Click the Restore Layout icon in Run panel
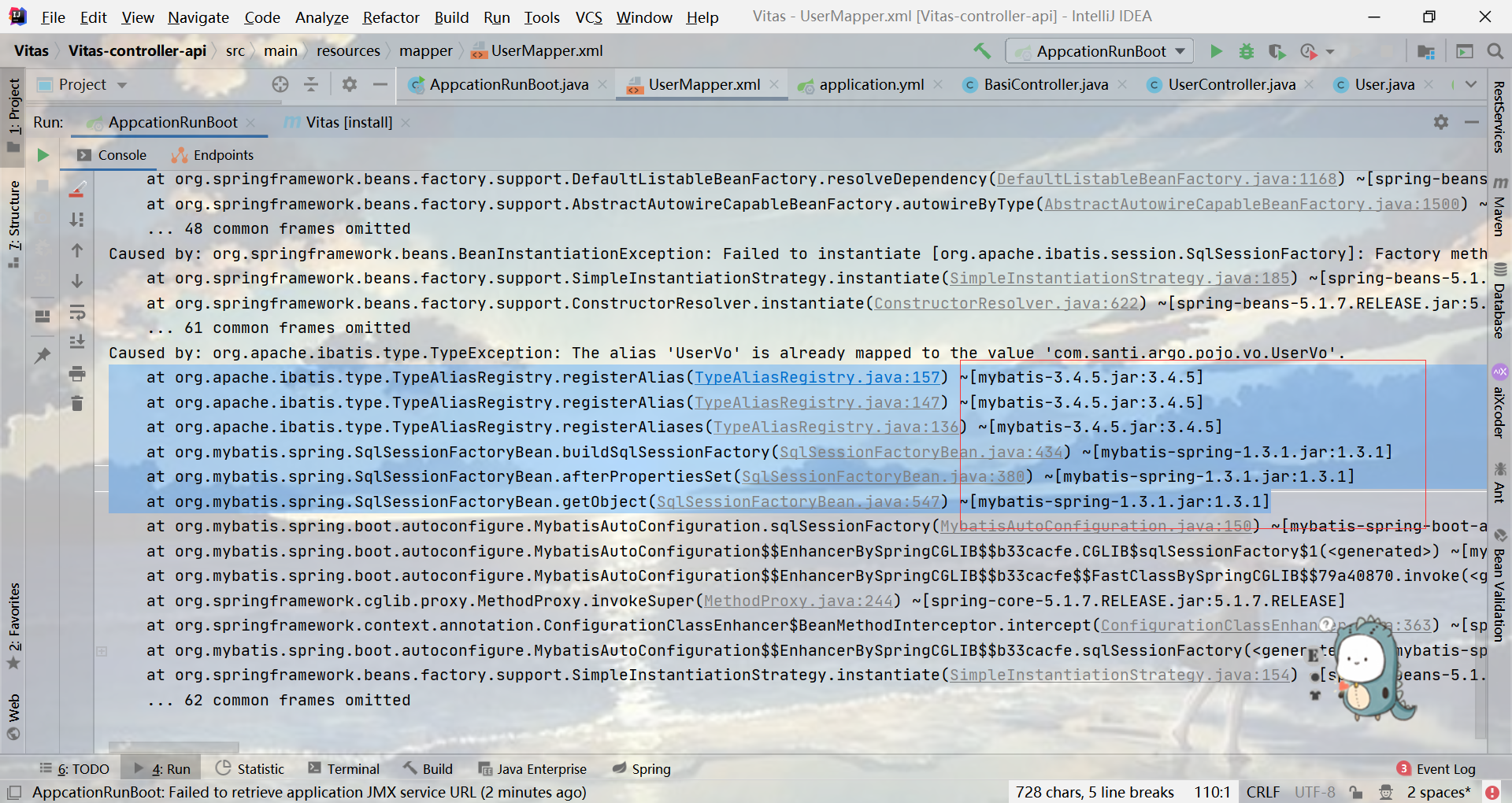Viewport: 1512px width, 803px height. [x=43, y=316]
